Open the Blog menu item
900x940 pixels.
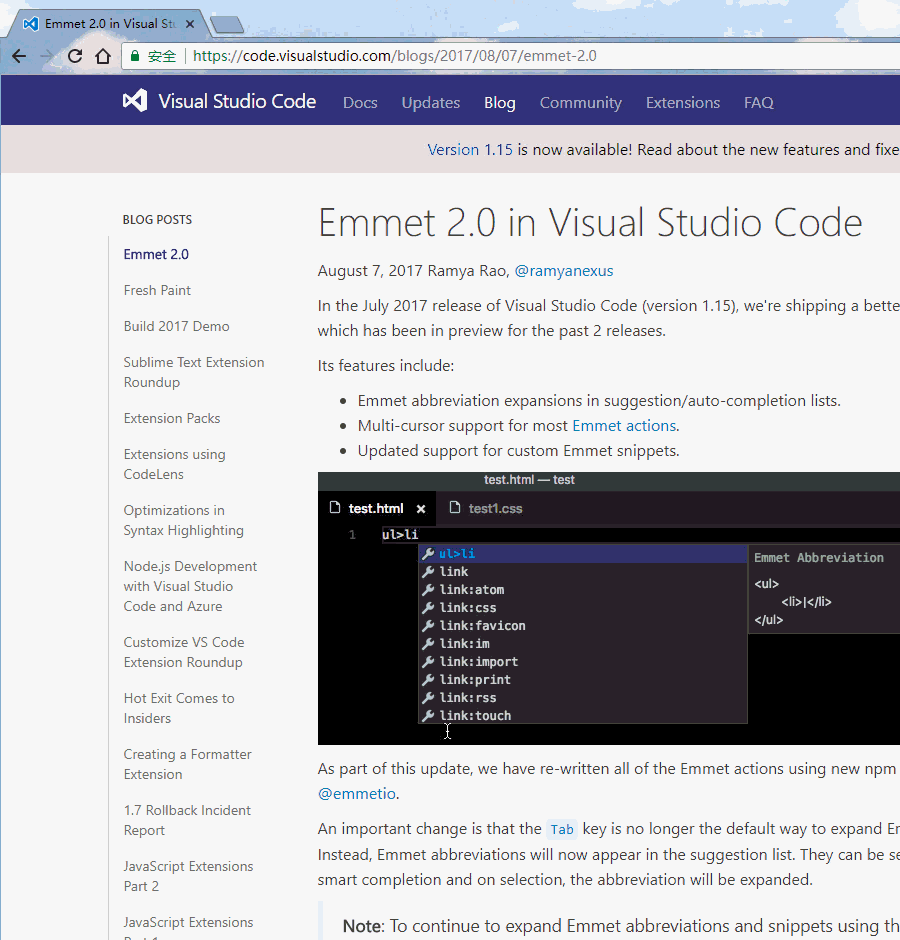pyautogui.click(x=499, y=103)
